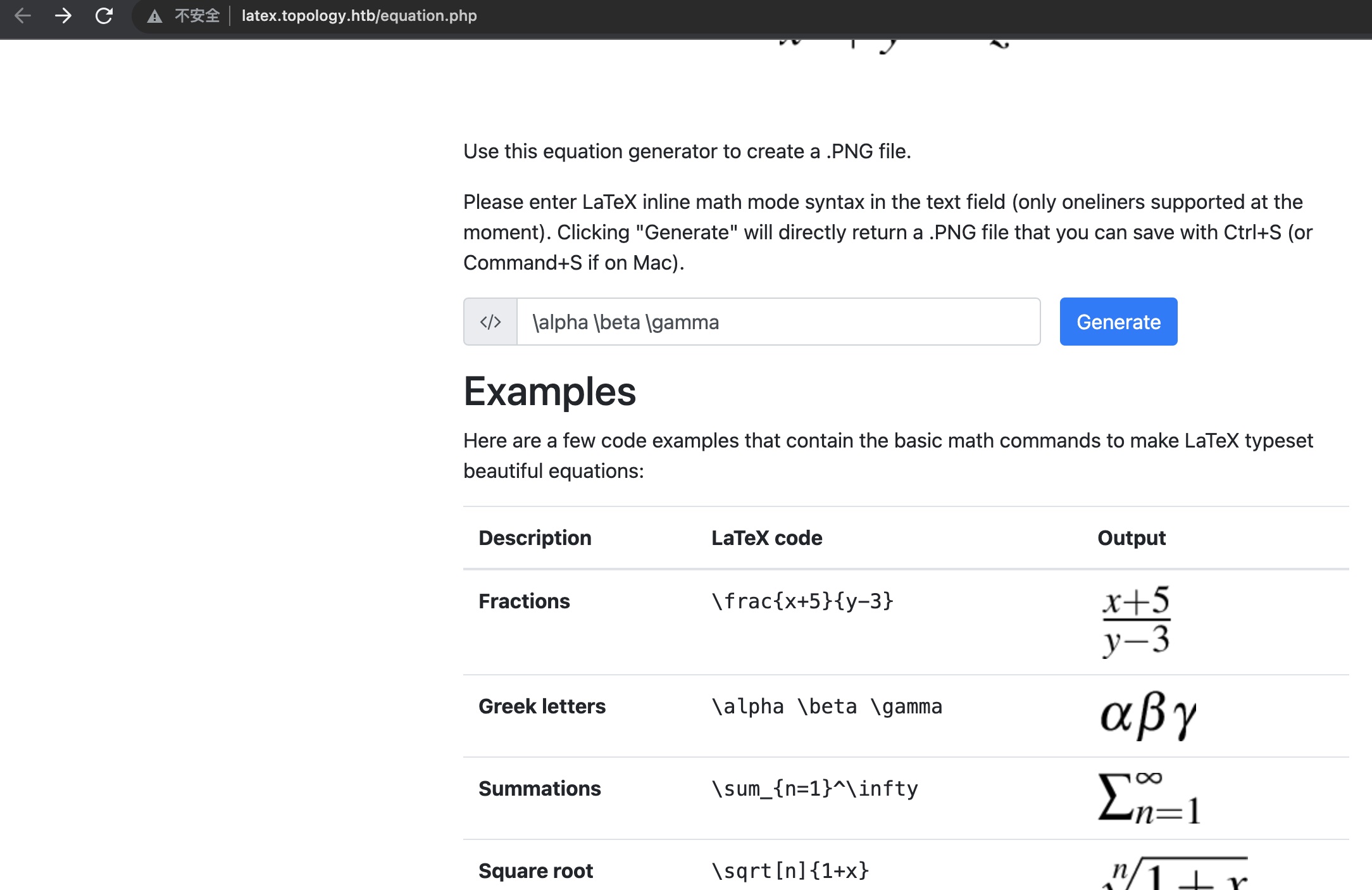Click the \alpha \beta \gamma table code
This screenshot has height=890, width=1372.
[x=826, y=706]
